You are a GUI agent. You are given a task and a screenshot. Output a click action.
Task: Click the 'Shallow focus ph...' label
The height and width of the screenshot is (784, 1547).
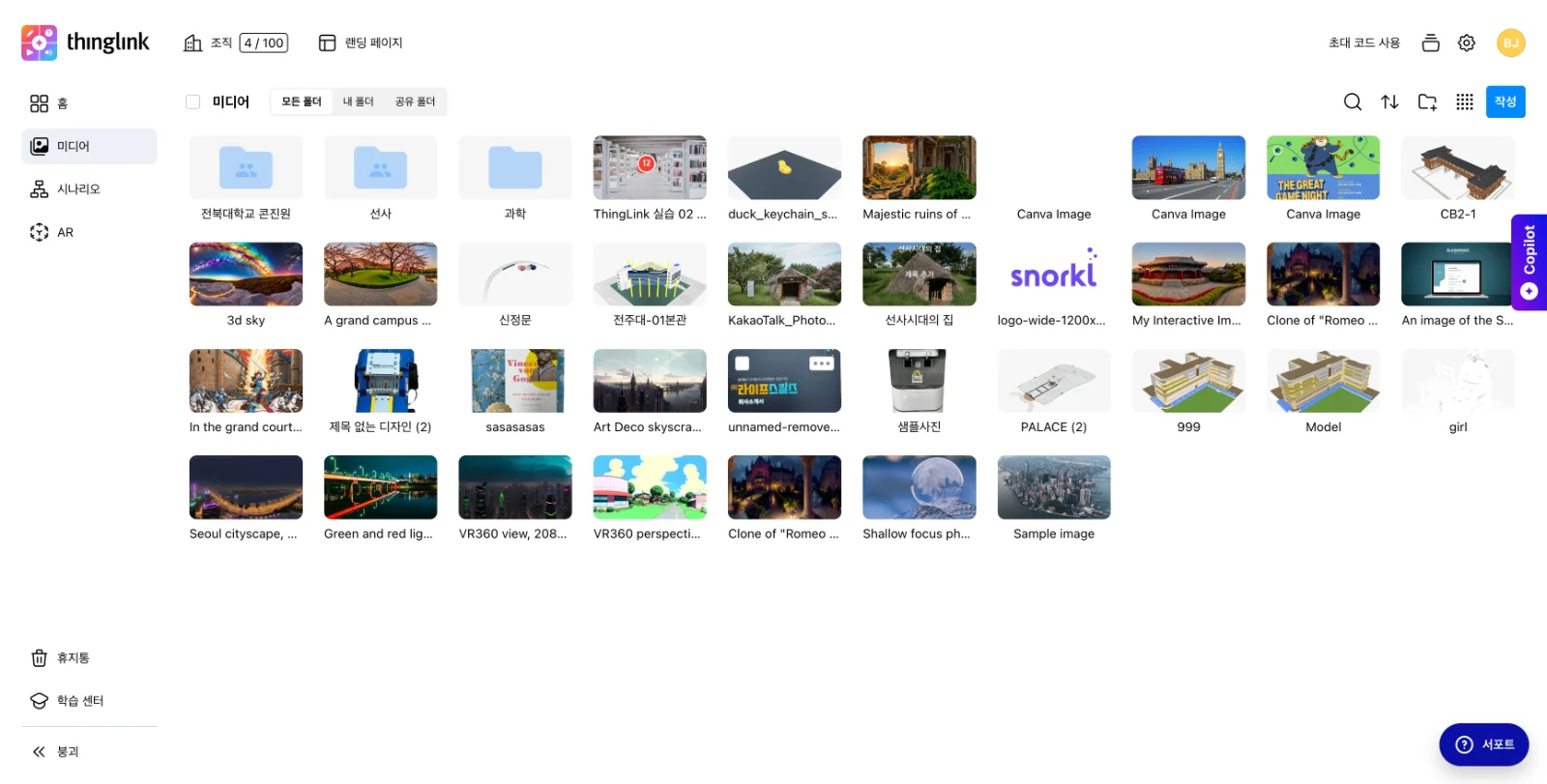click(917, 534)
